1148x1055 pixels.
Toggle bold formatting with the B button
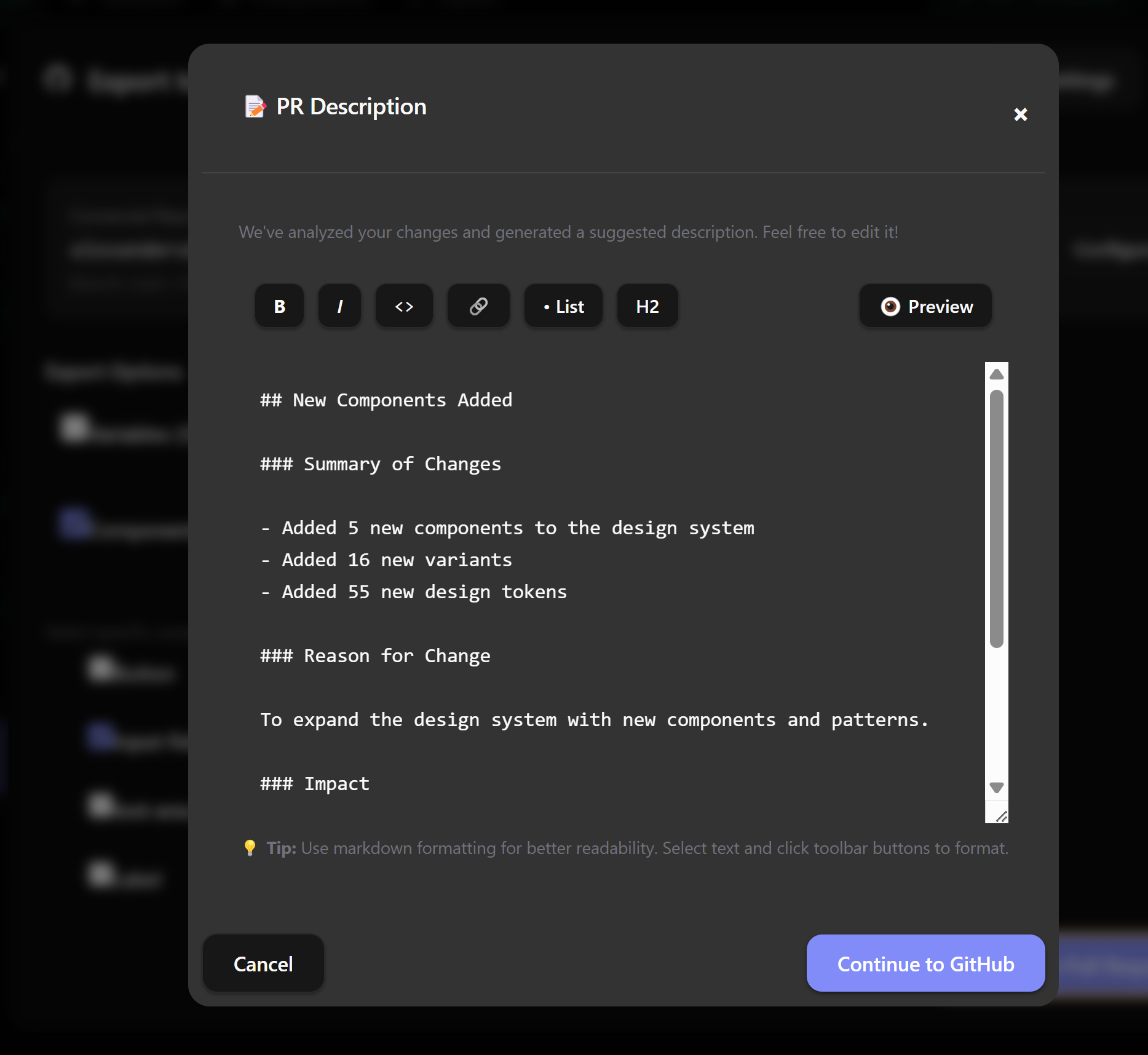(x=279, y=306)
